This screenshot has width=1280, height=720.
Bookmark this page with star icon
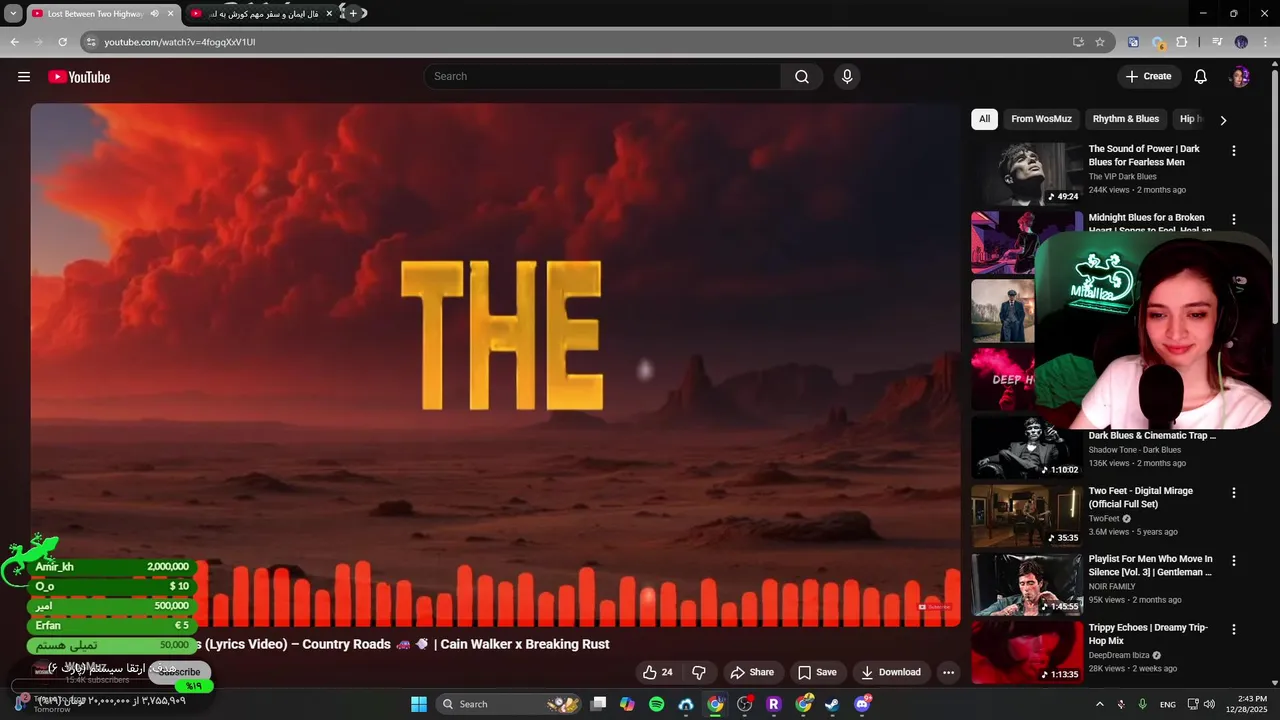tap(1100, 42)
